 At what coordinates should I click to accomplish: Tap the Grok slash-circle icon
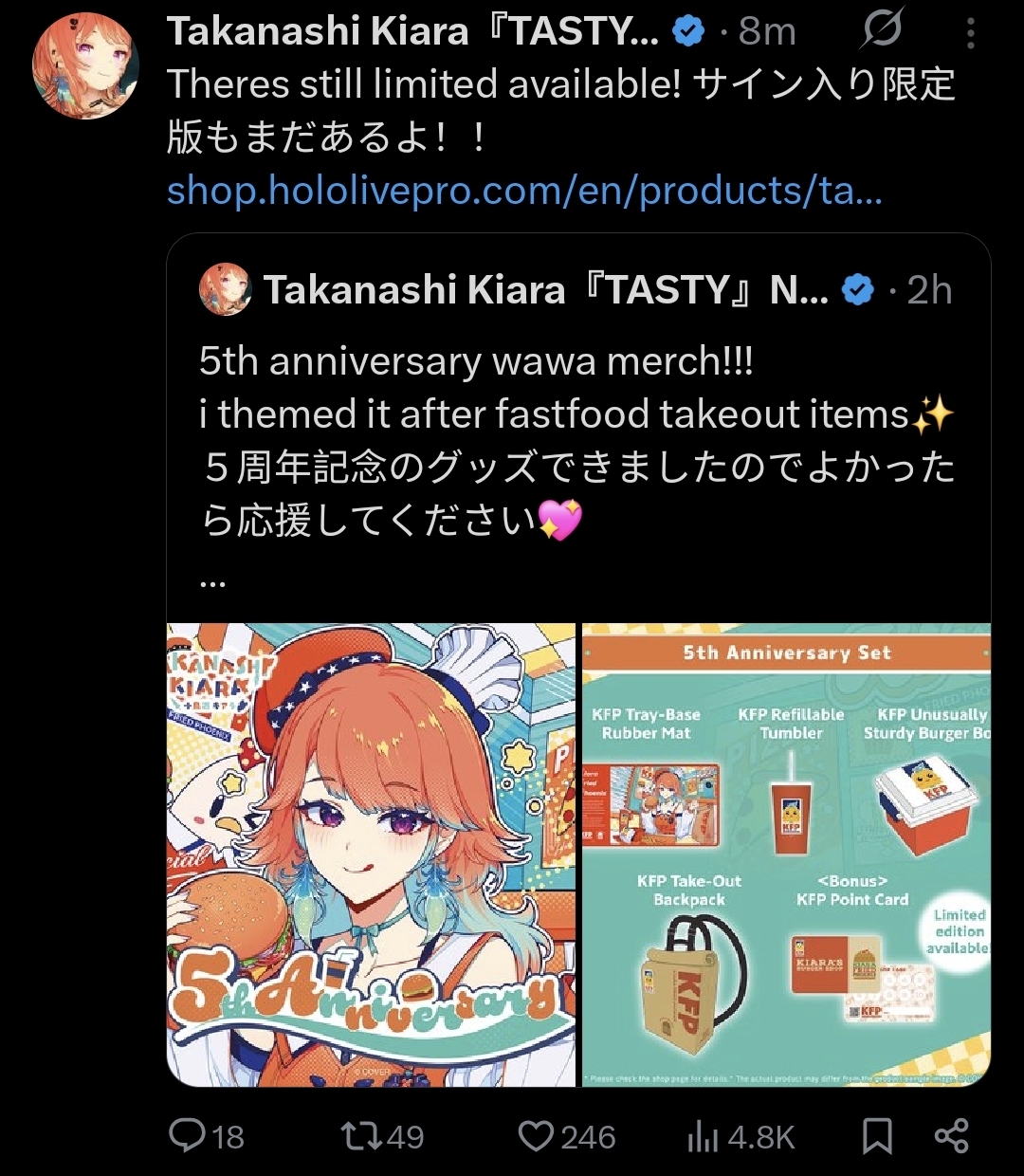(x=882, y=29)
